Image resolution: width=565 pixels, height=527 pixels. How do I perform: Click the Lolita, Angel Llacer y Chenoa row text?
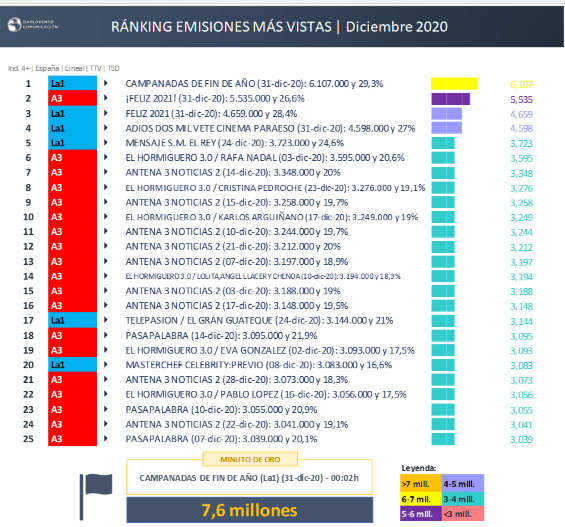pos(263,276)
